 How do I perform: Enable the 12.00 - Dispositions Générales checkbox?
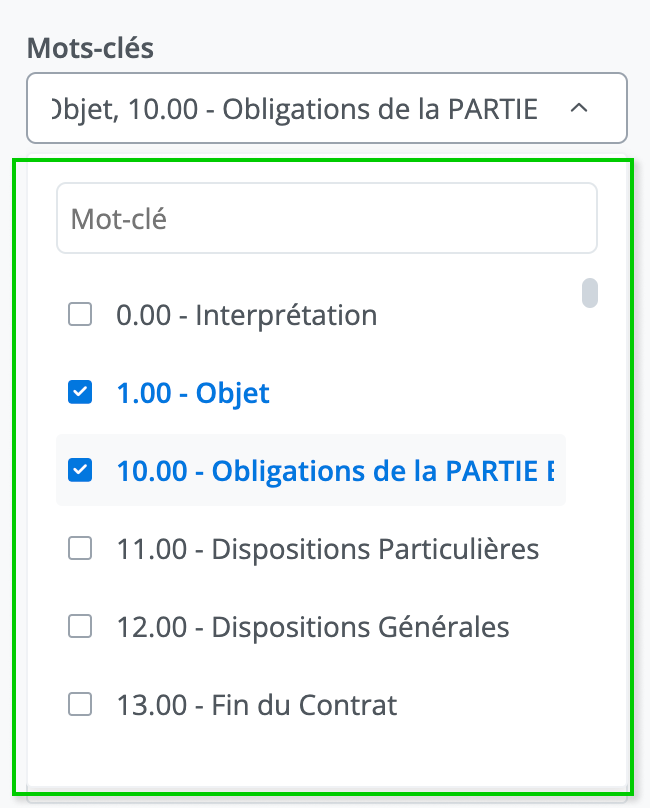point(80,627)
